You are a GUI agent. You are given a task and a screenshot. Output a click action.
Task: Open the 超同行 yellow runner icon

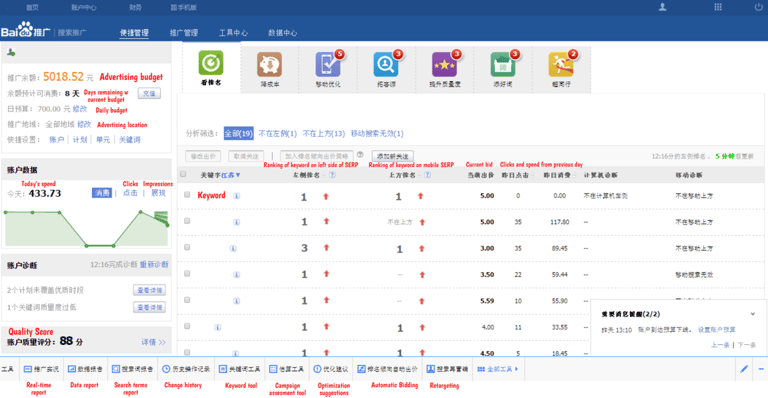(x=561, y=65)
